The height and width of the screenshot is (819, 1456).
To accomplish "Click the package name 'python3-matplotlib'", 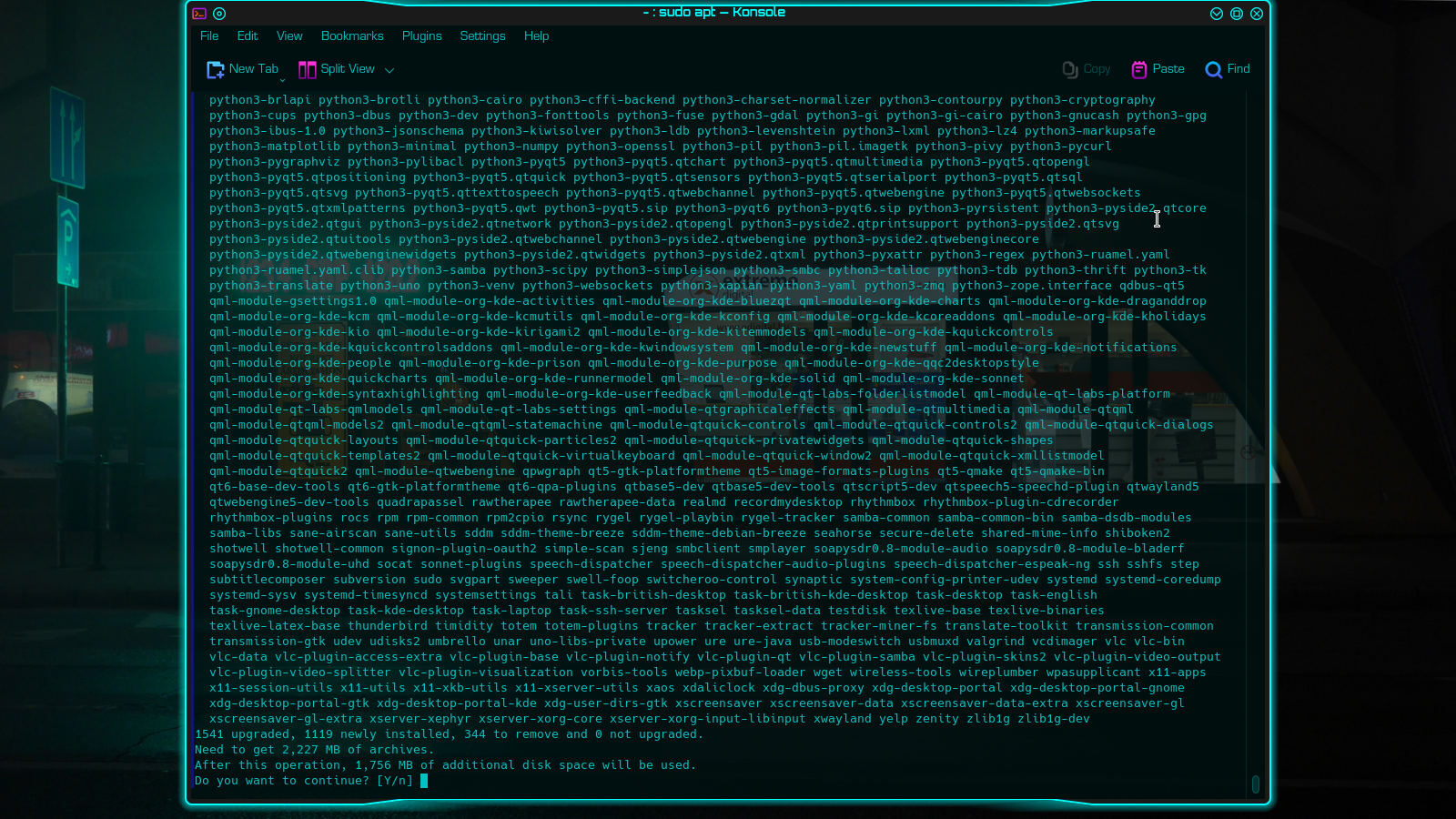I will click(275, 147).
